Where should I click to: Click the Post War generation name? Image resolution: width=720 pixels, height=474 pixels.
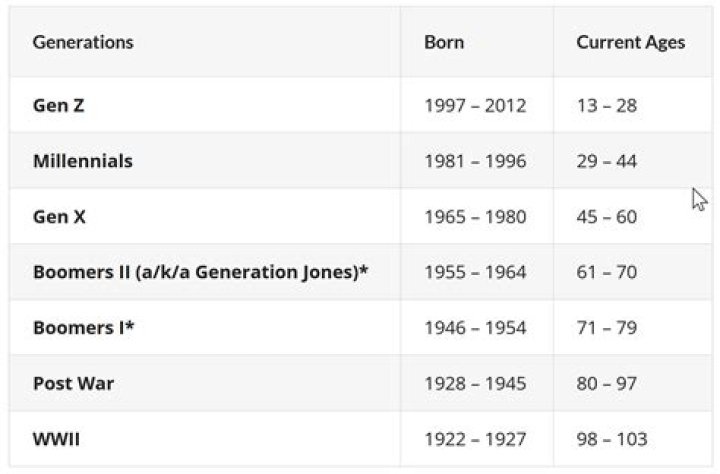coord(73,383)
